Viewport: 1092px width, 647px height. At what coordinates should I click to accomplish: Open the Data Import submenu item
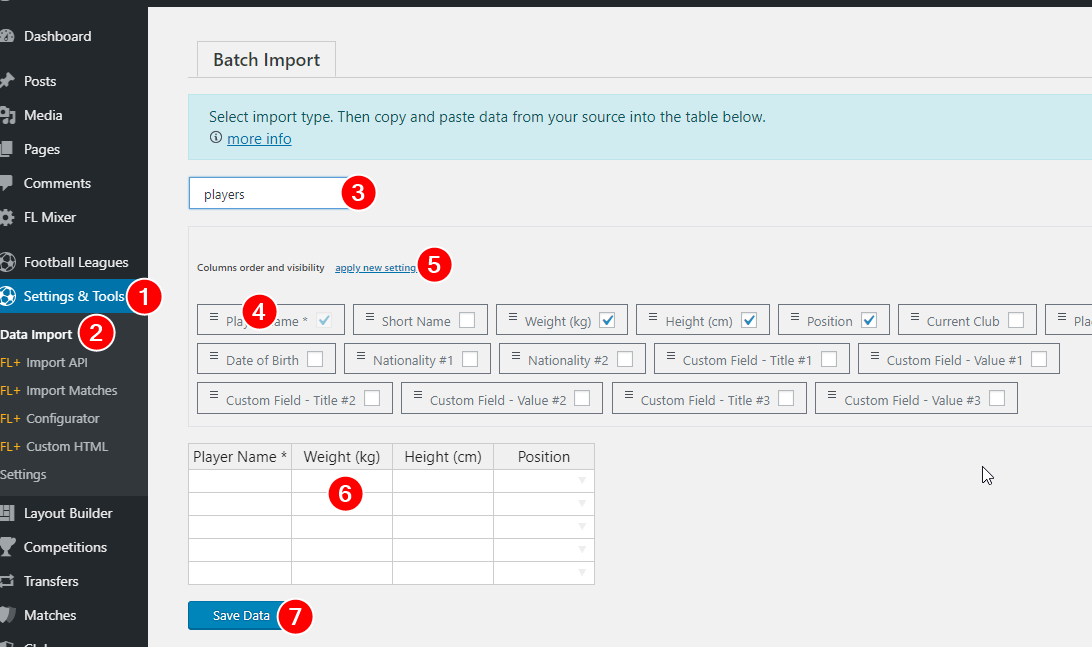[x=36, y=334]
